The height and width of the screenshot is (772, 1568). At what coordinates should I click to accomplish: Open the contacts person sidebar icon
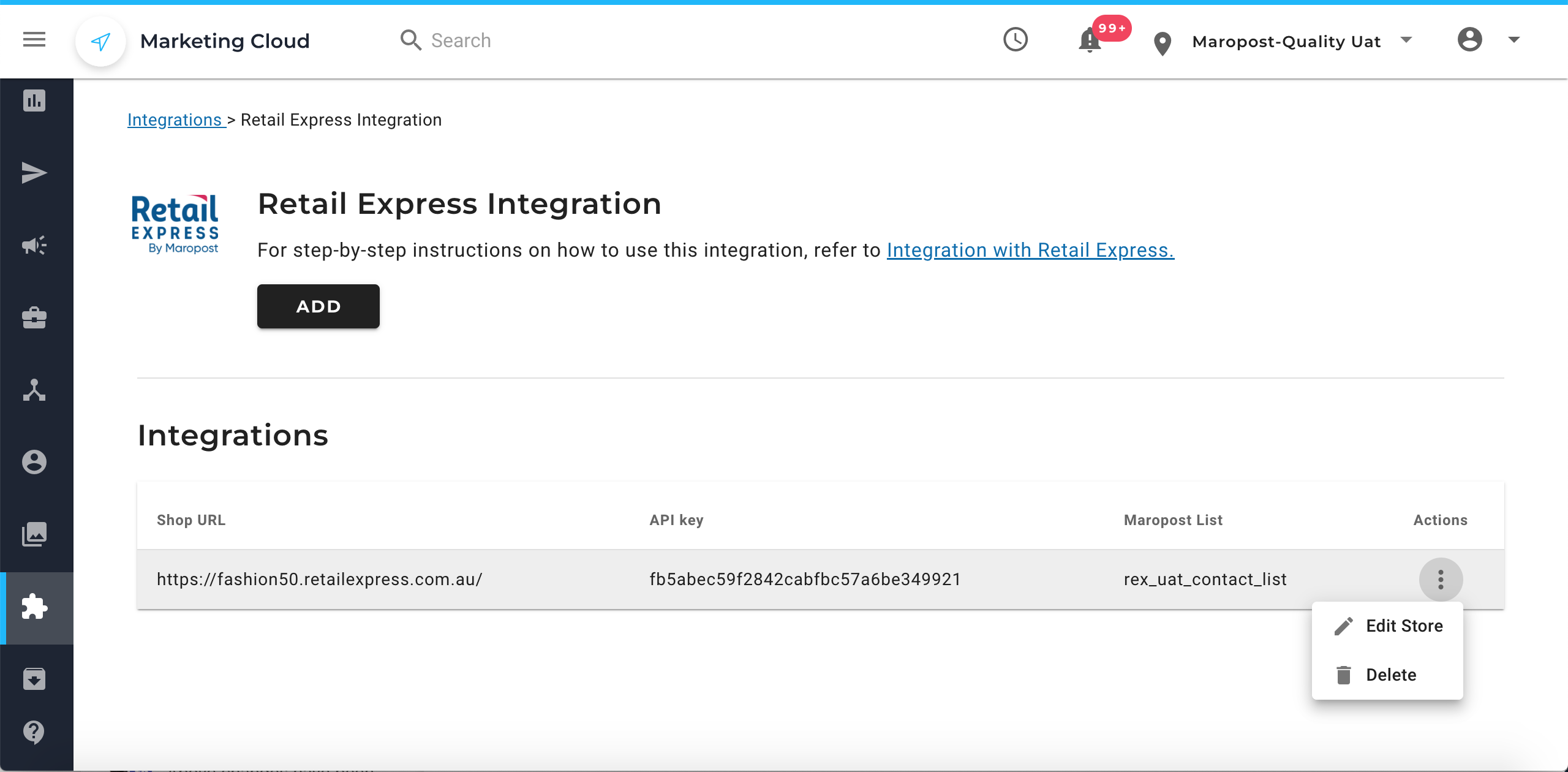coord(34,462)
